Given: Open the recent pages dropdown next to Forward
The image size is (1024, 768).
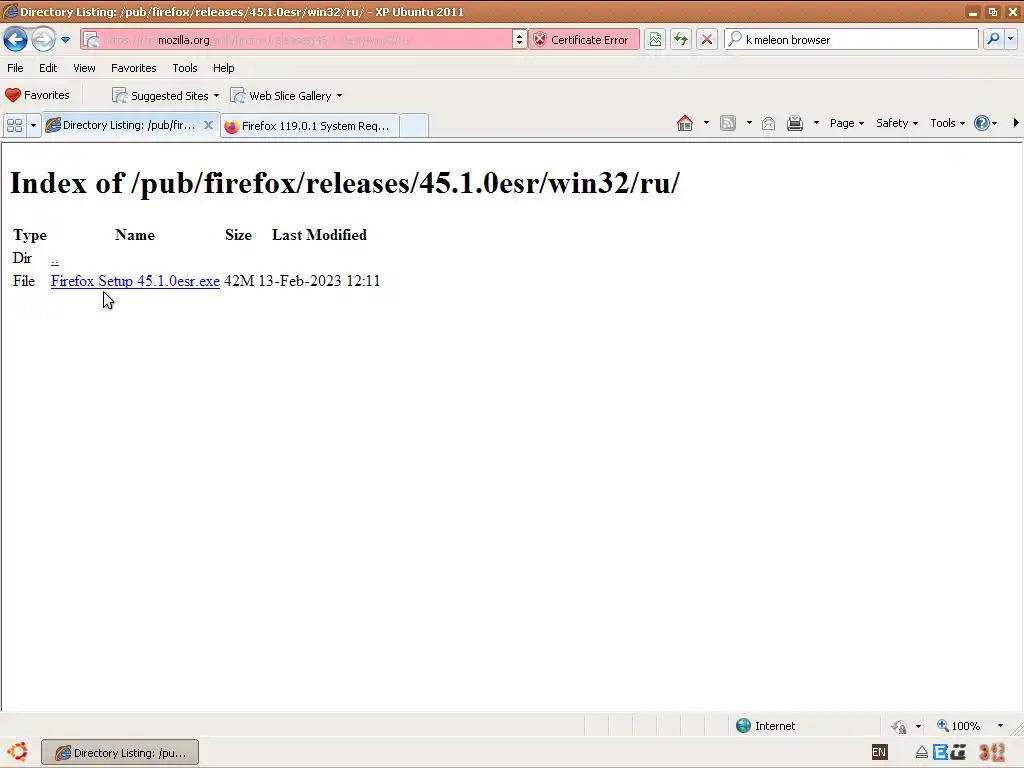Looking at the screenshot, I should coord(65,40).
